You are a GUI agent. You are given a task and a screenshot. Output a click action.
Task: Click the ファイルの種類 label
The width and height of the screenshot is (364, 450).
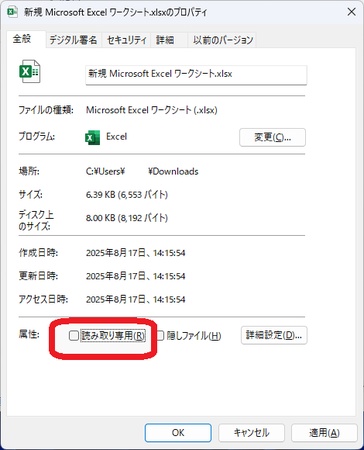(x=46, y=110)
